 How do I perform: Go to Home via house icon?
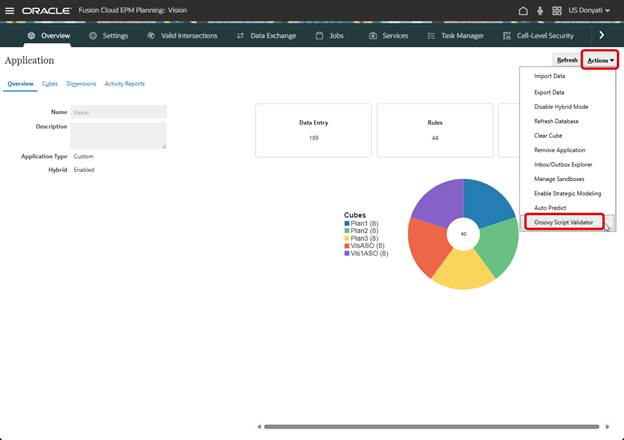523,10
